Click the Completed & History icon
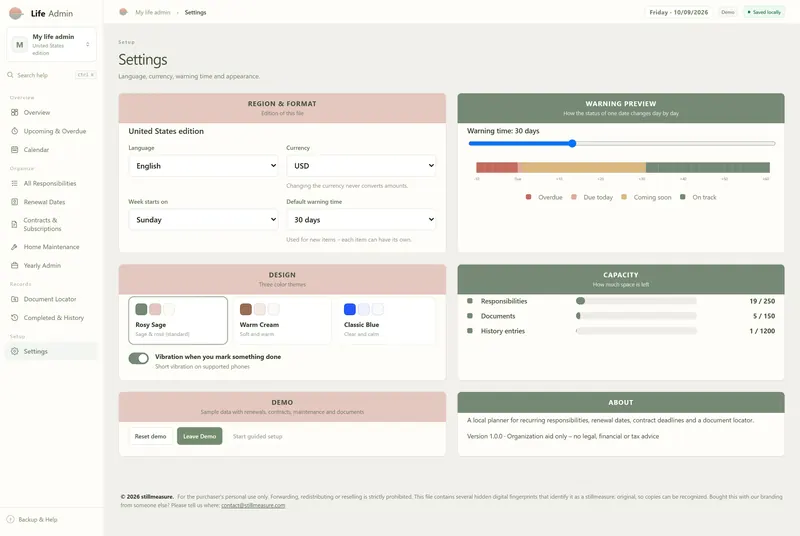Screen dimensions: 800x536 [14, 317]
